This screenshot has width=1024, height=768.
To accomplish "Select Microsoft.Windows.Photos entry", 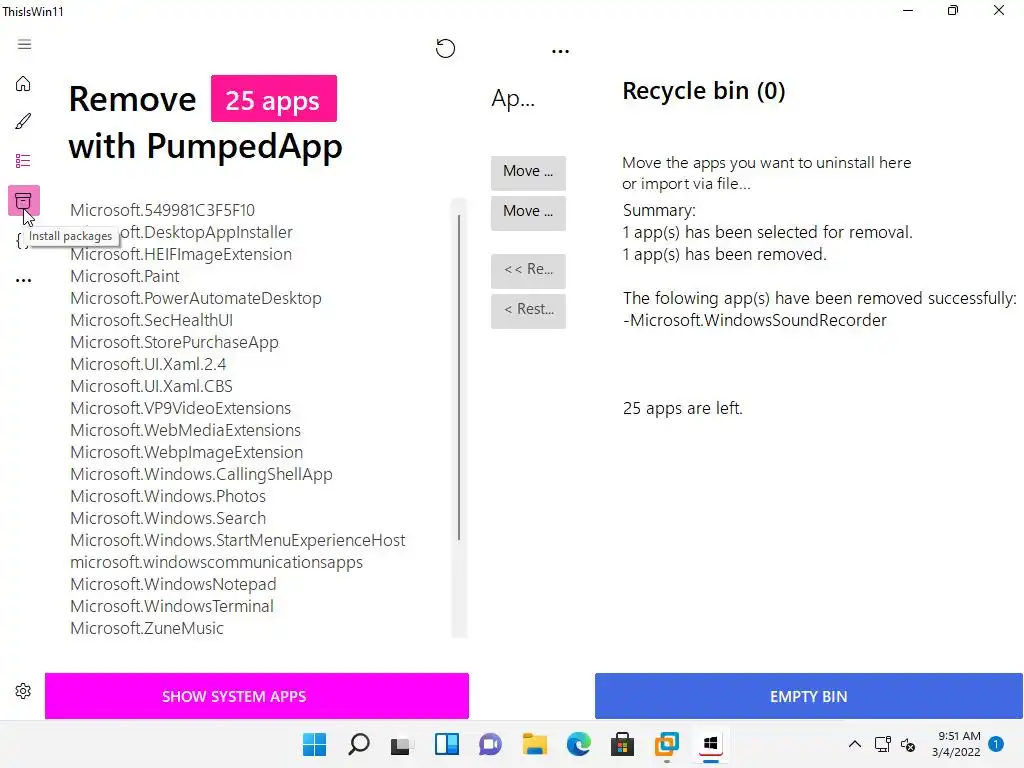I will (x=168, y=496).
